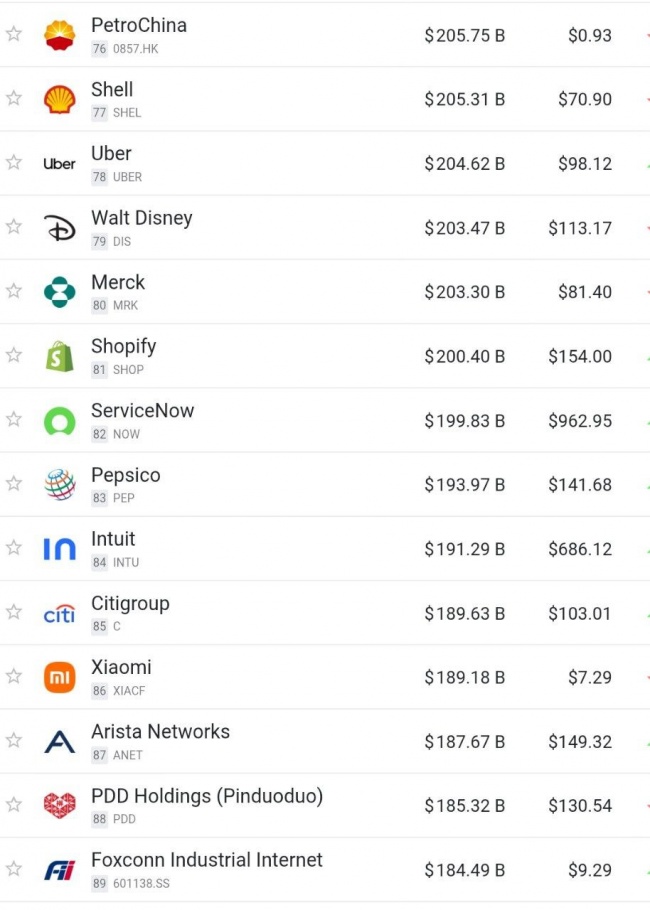Screen dimensions: 650x910
Task: Open Arista Networks company page
Action: [x=160, y=732]
